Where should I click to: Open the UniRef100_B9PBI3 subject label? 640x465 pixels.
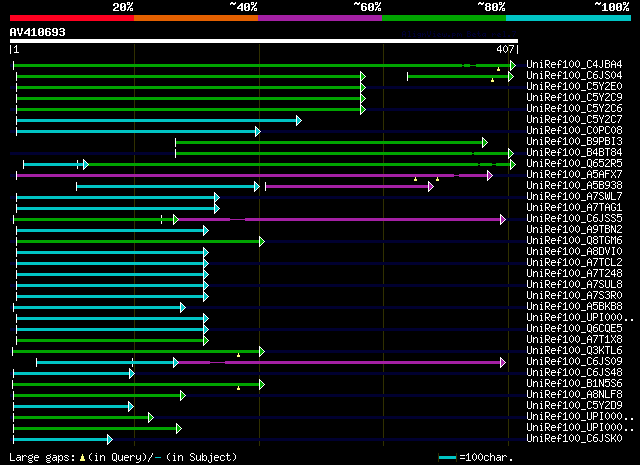(574, 142)
